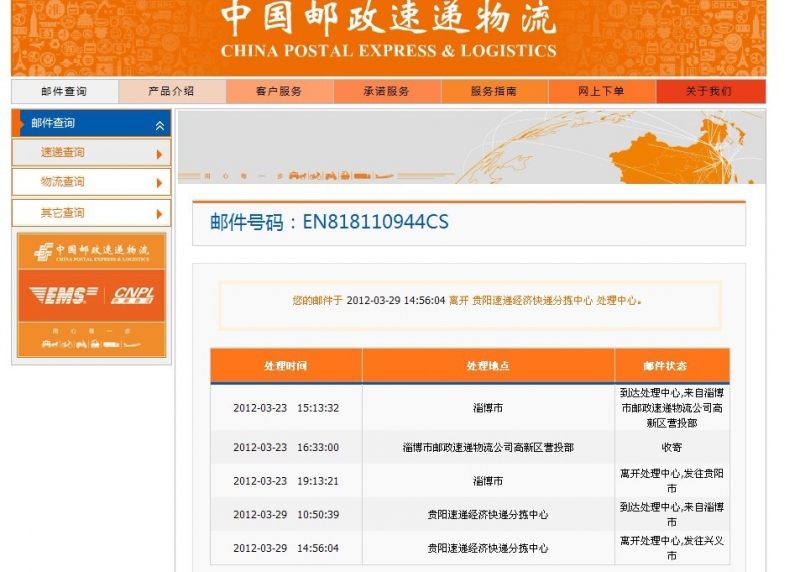Click the 离开处理中心,发往兴义市 status cell

[x=672, y=549]
